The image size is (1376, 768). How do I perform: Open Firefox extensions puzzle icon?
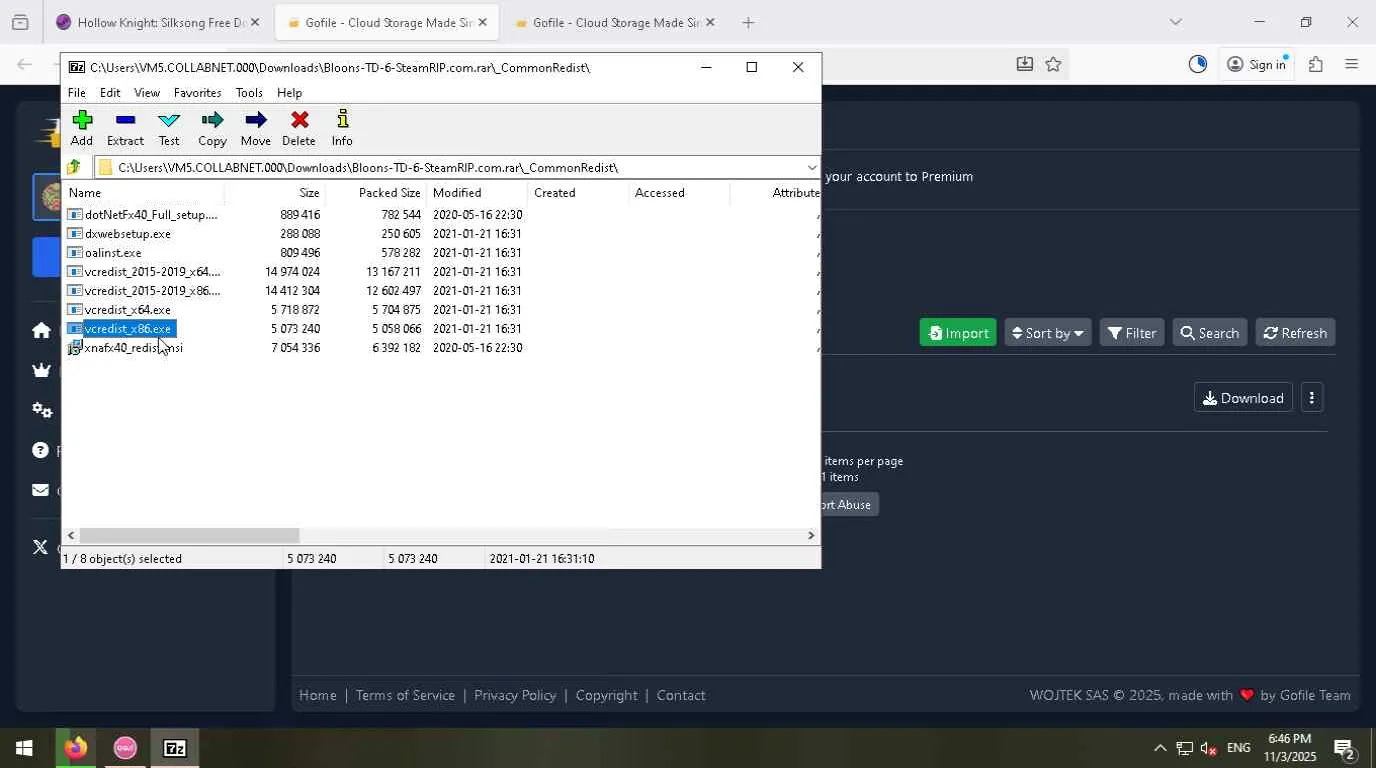[x=1316, y=64]
